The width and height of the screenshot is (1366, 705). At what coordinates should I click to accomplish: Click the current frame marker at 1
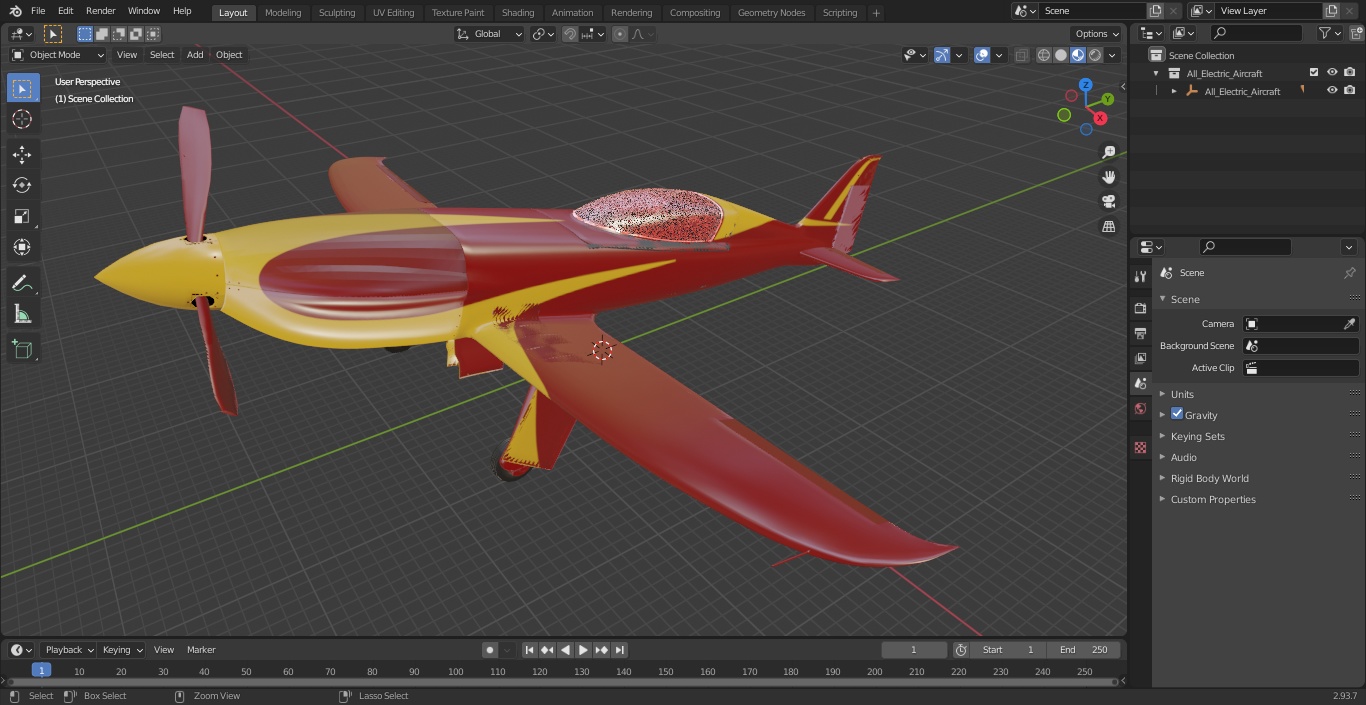[x=41, y=671]
